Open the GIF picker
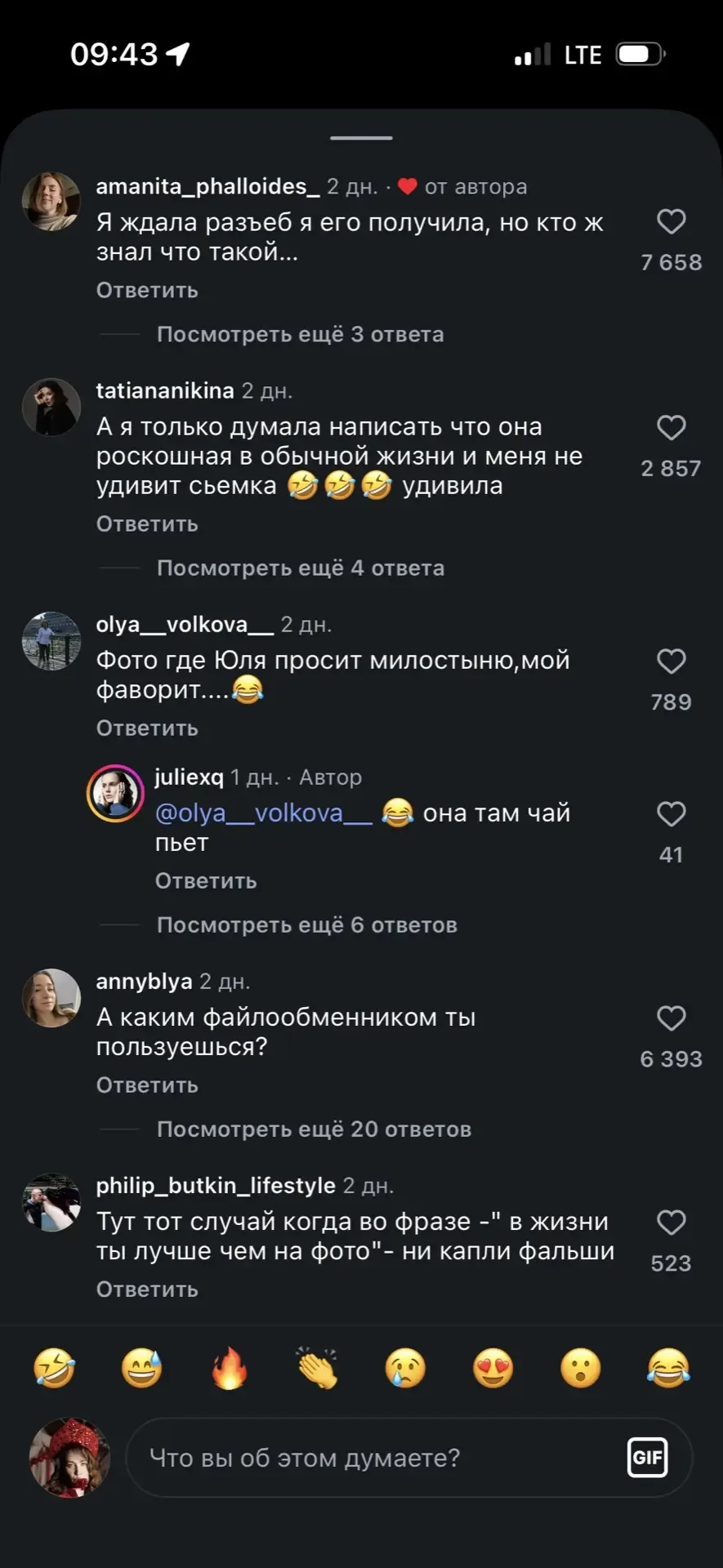Viewport: 723px width, 1568px height. click(647, 1458)
